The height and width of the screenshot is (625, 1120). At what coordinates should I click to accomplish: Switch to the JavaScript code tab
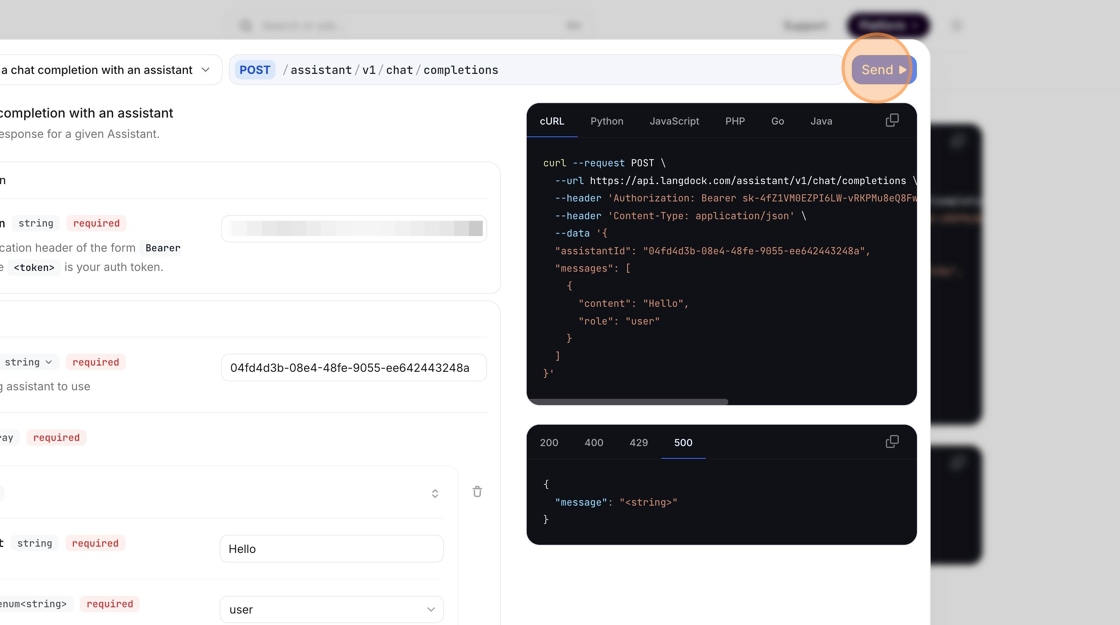pos(674,121)
